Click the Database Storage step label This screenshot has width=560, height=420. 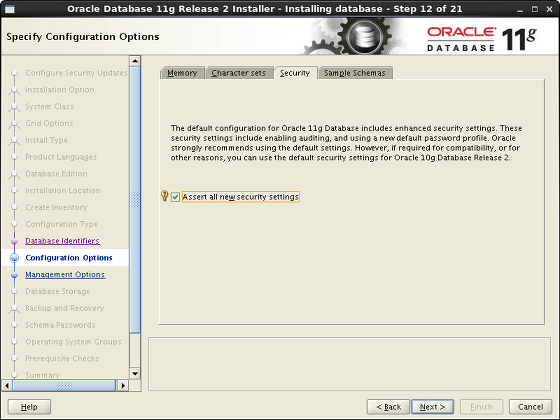pyautogui.click(x=58, y=291)
